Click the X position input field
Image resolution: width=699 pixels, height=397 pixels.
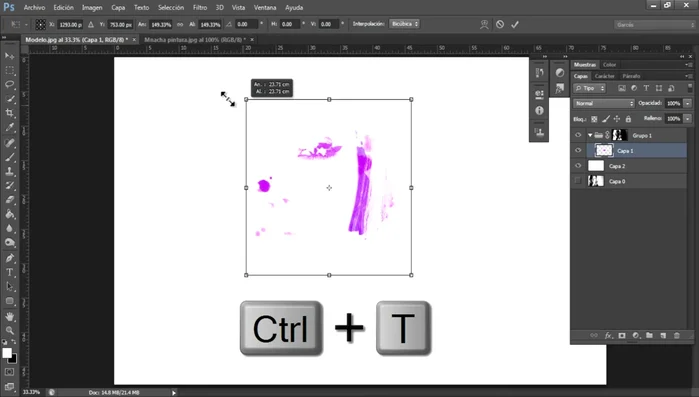pos(70,25)
